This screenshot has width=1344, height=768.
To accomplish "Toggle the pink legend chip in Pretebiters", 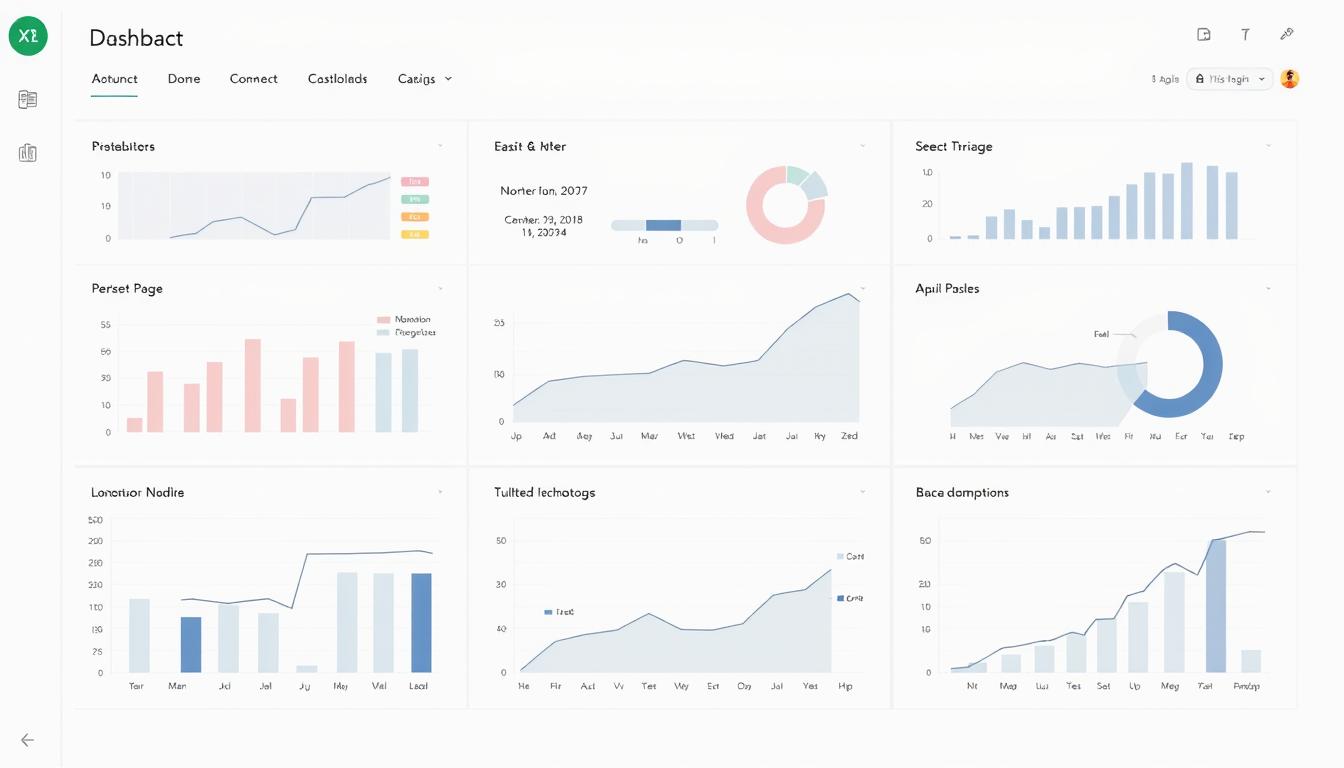I will (415, 182).
